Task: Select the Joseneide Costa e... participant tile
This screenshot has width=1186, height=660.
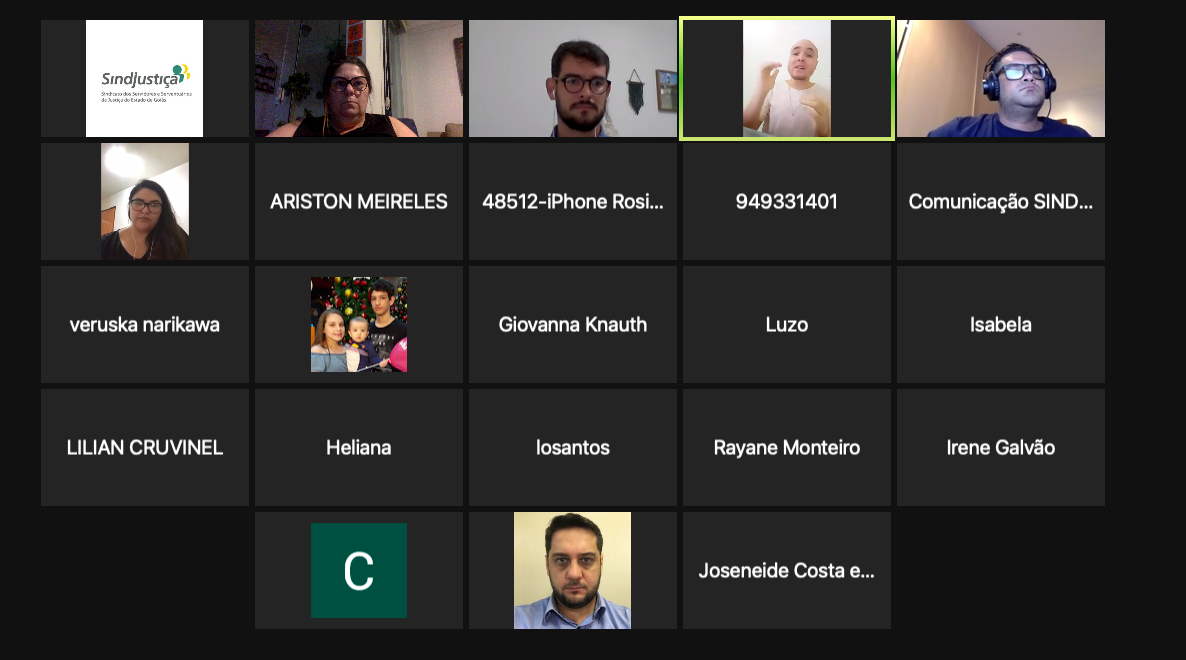Action: [x=787, y=571]
